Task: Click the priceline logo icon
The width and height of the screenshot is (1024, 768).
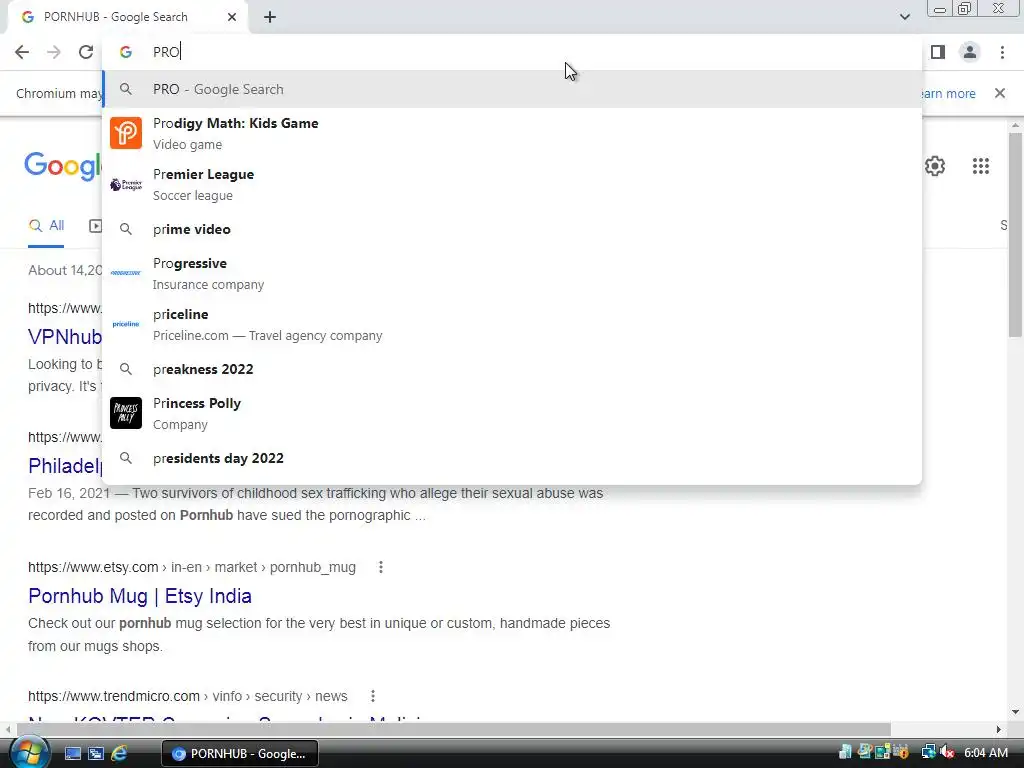Action: pyautogui.click(x=125, y=324)
